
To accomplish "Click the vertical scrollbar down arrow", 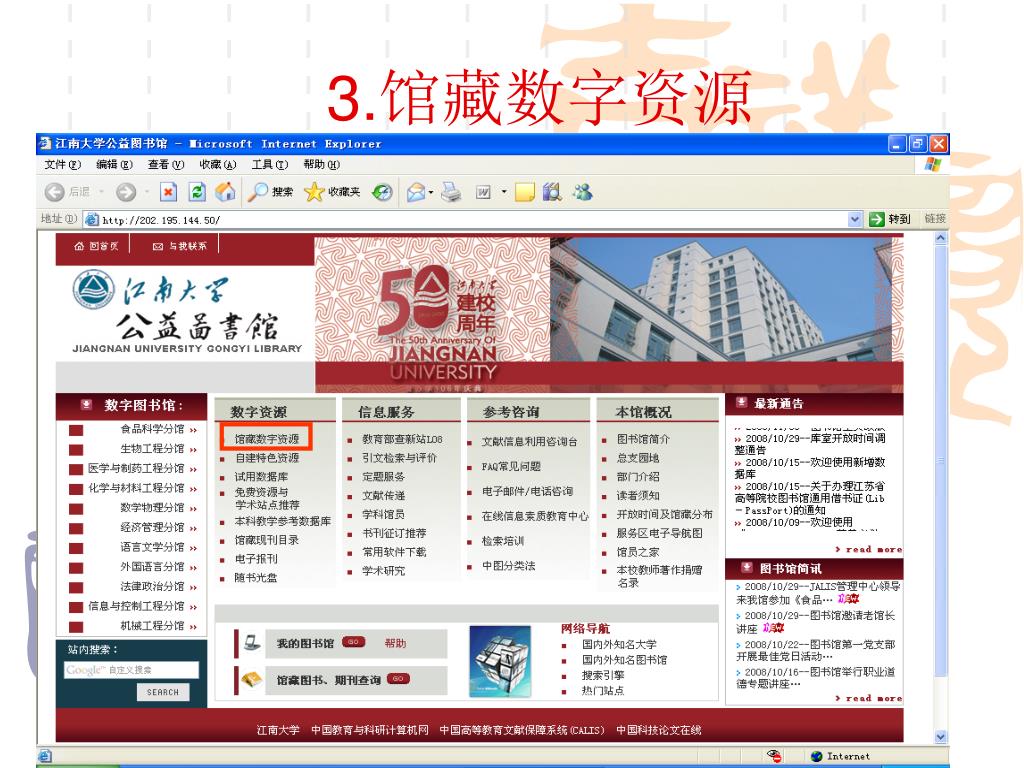I will coord(940,737).
